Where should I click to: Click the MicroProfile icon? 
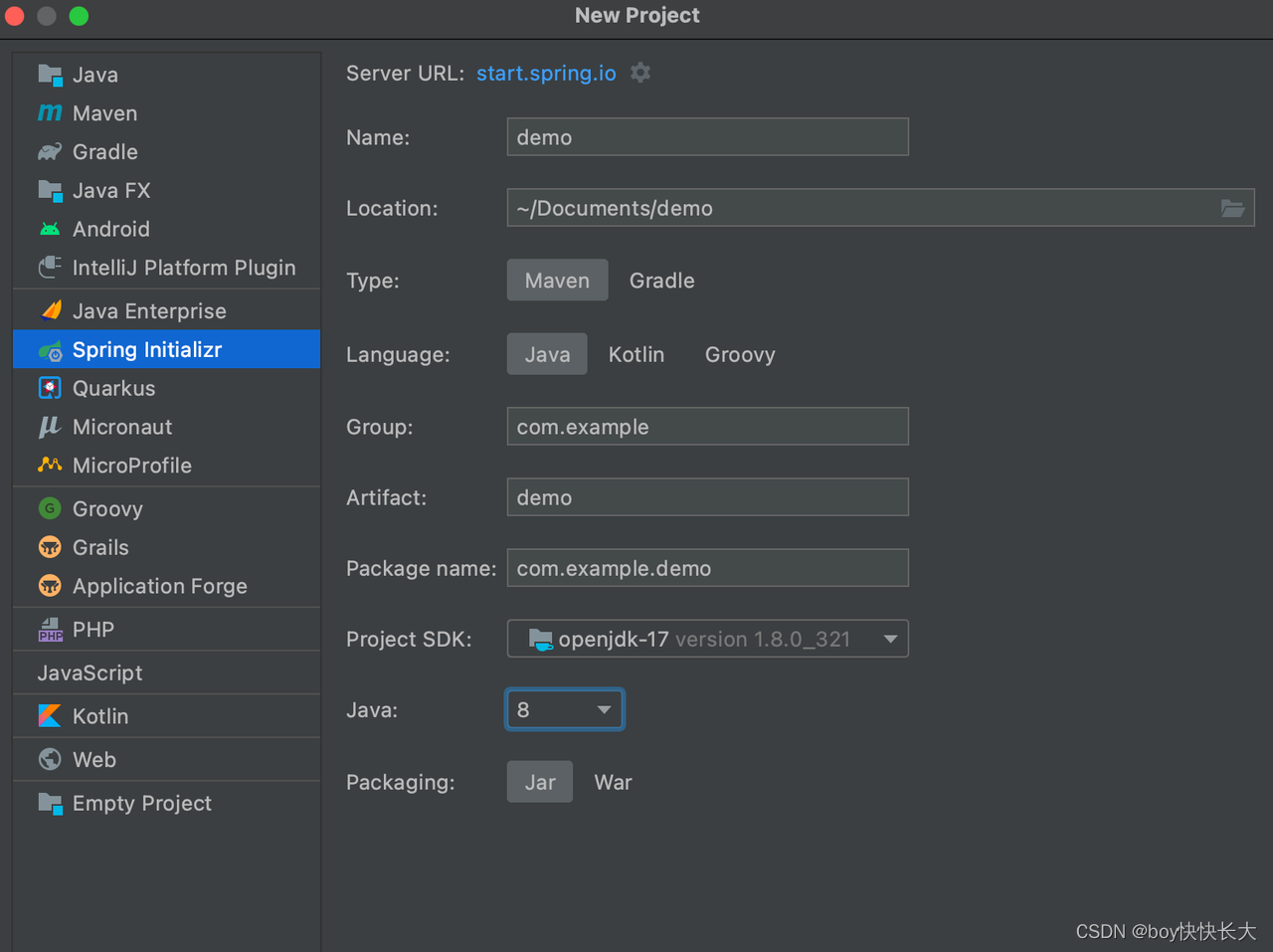(50, 465)
